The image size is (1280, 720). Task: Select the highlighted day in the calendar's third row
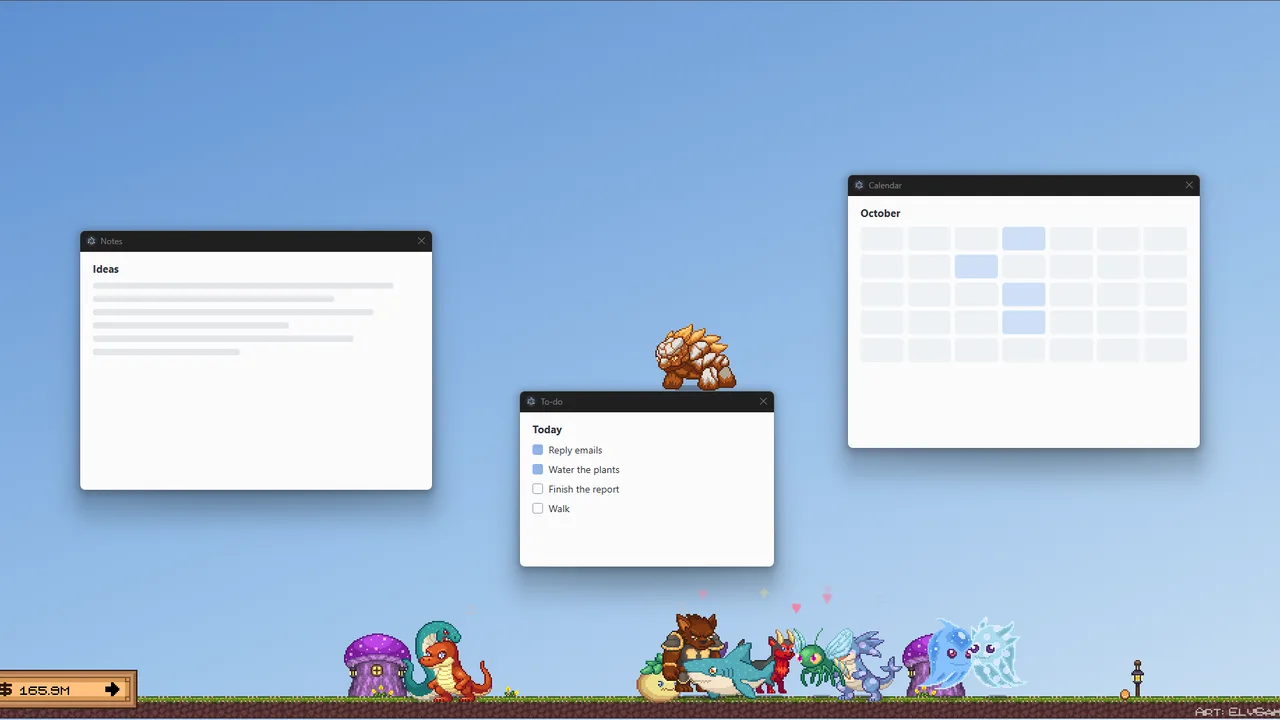1024,294
